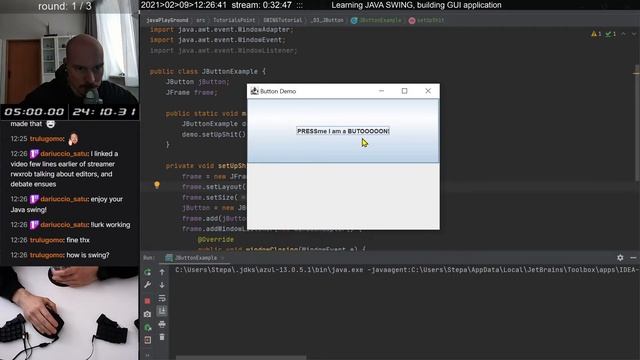Click the JButtonExample class breadcrumb
Screen dimensions: 640x360
376,20
